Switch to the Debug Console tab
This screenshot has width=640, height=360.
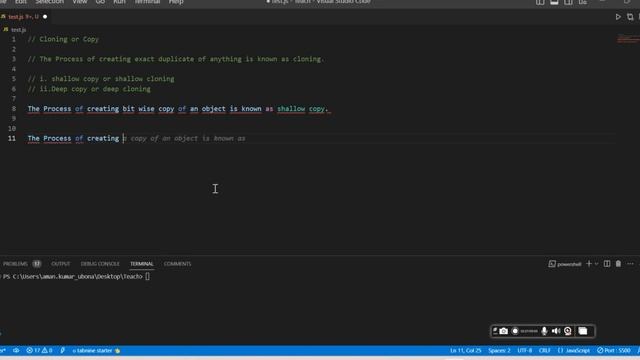click(100, 264)
